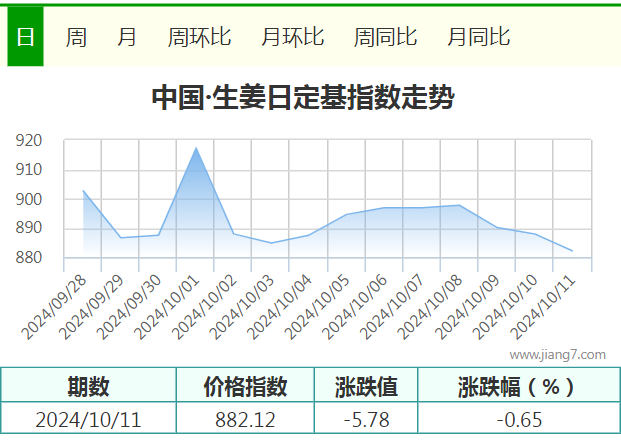This screenshot has width=621, height=440.
Task: Click the 2024/10/11 date cell in table
Action: click(88, 419)
